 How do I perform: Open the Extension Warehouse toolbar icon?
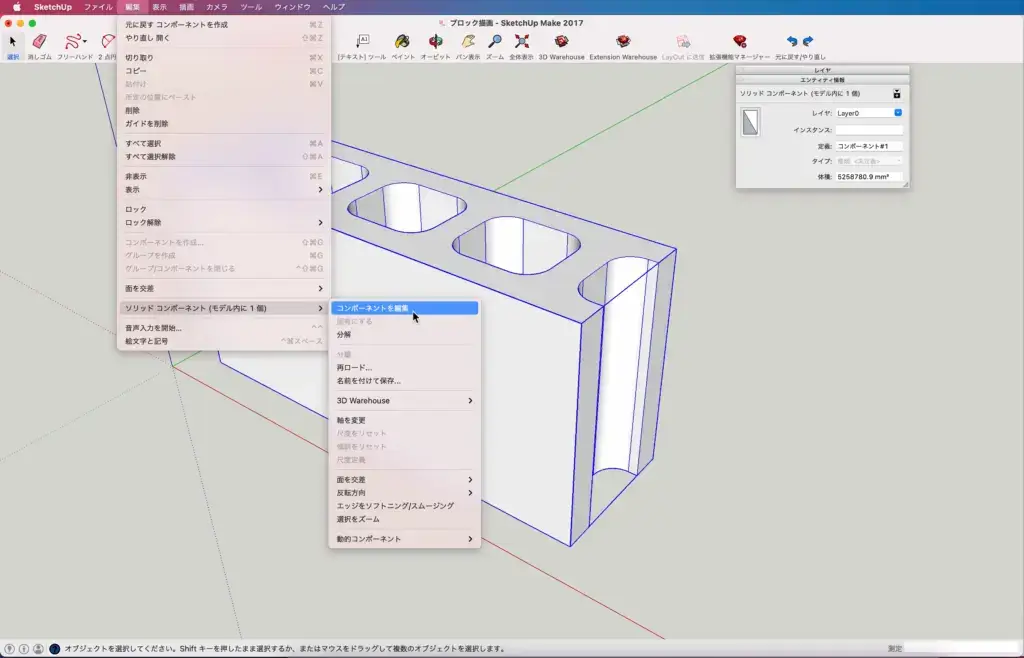tap(623, 43)
